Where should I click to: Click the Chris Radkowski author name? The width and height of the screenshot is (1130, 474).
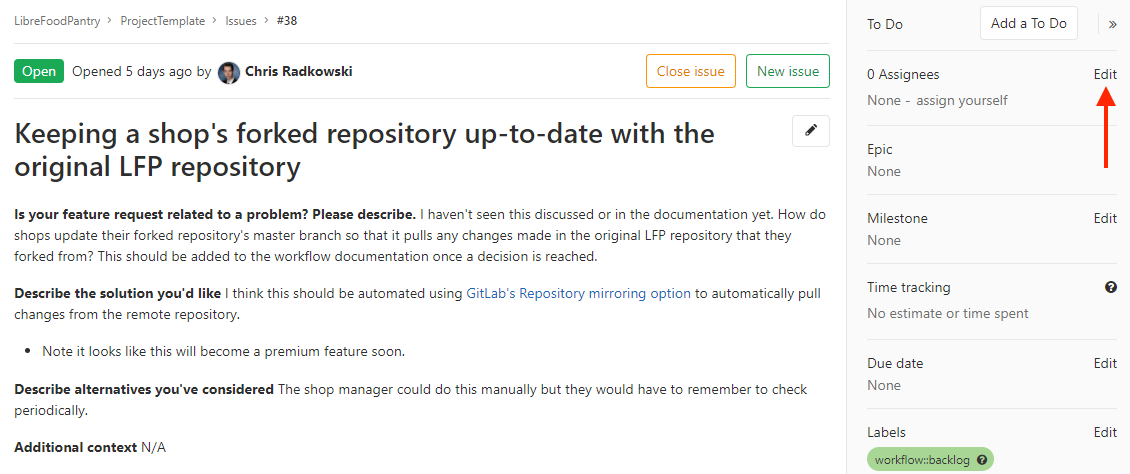pos(298,71)
